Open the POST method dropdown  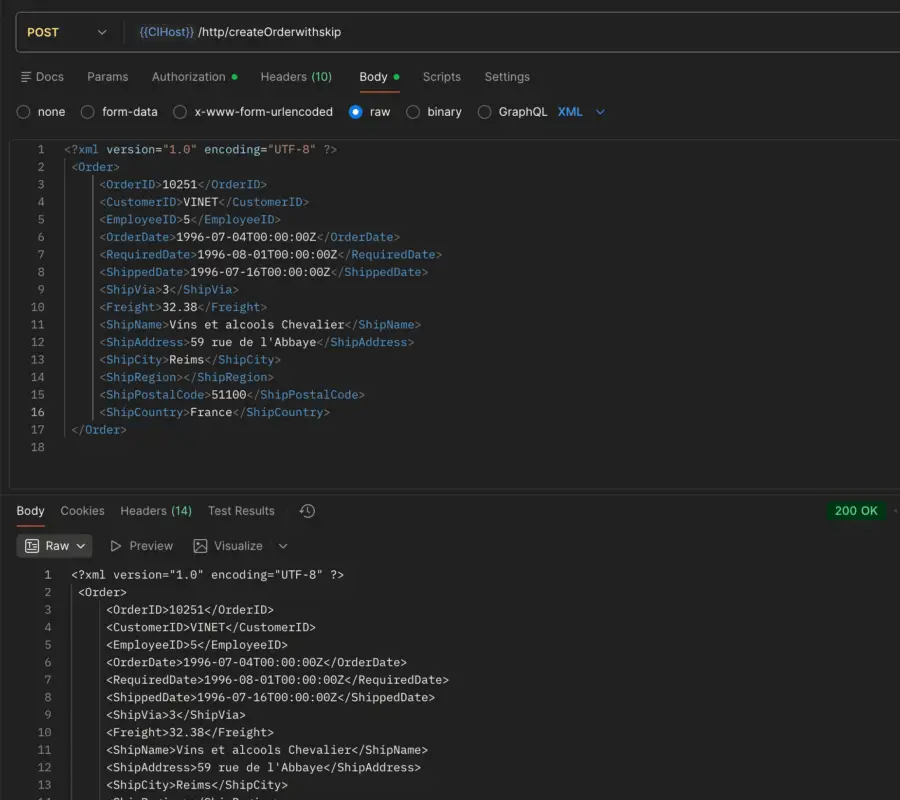pos(66,32)
